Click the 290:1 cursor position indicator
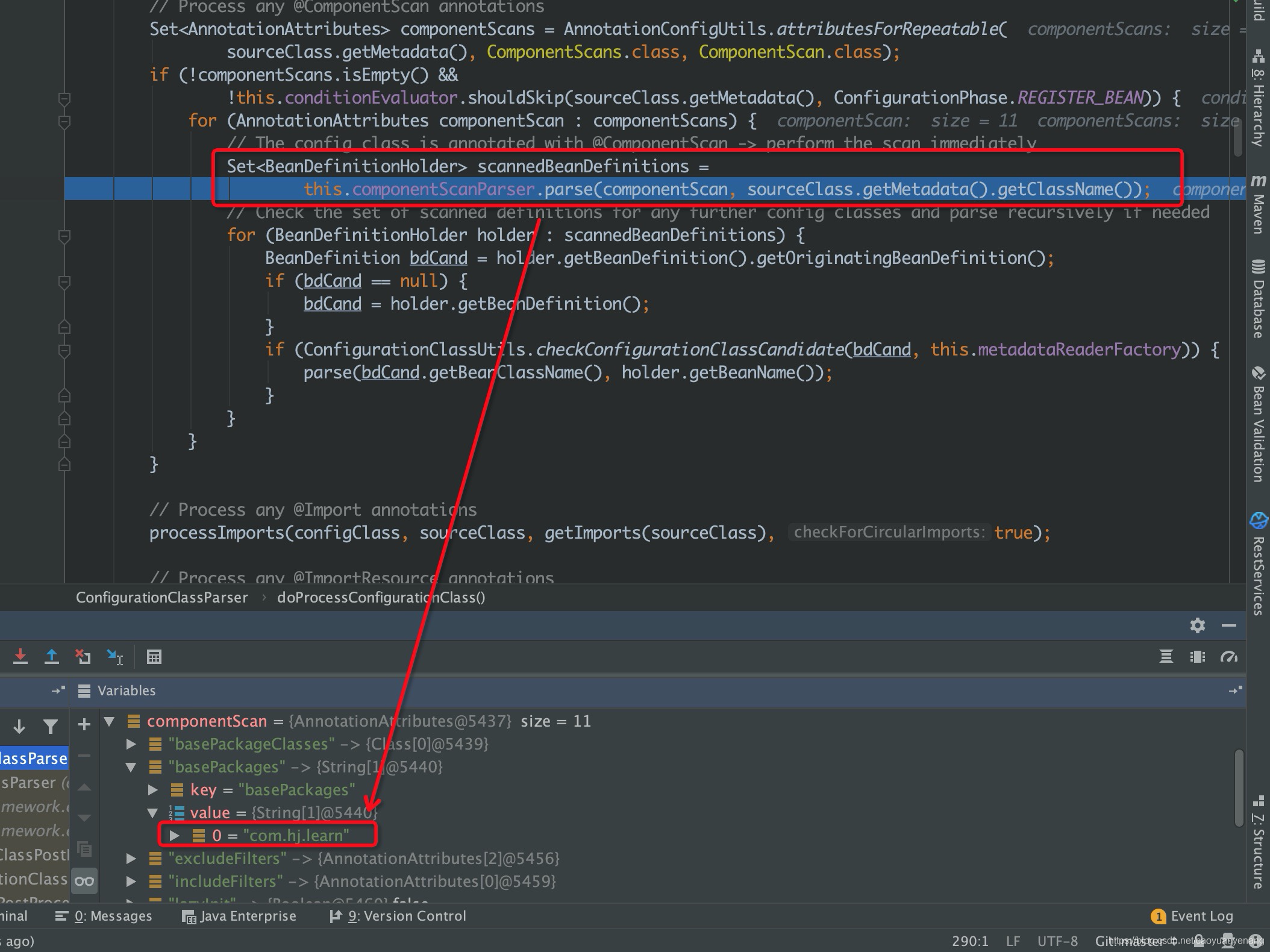The width and height of the screenshot is (1270, 952). point(970,941)
